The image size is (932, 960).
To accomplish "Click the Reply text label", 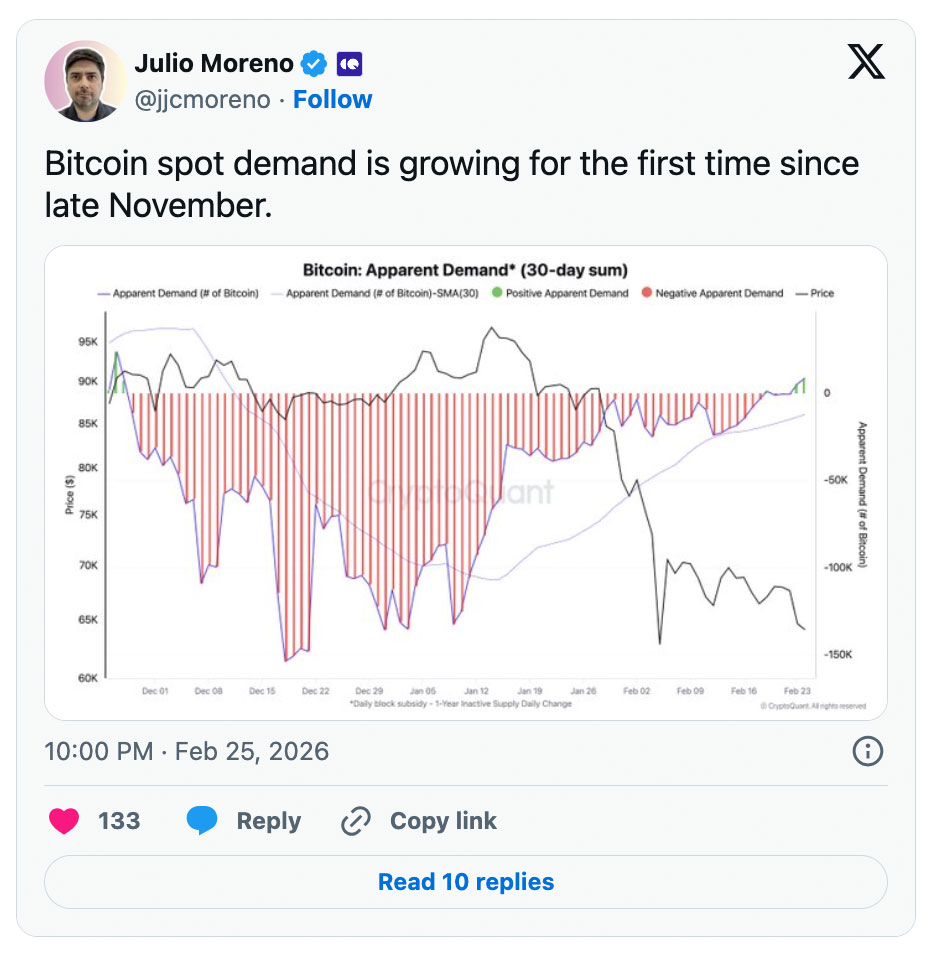I will [268, 821].
